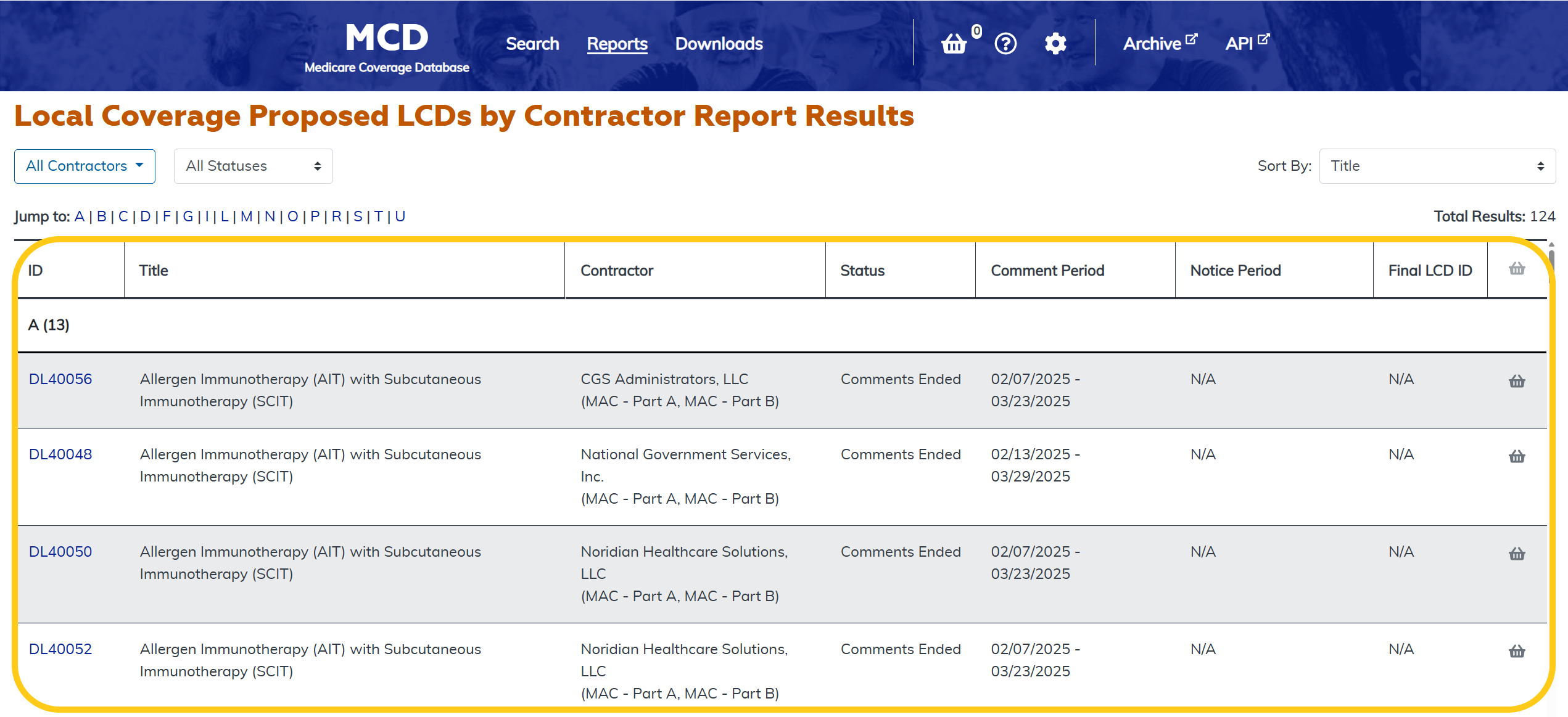
Task: Add DL40056 row to basket
Action: click(x=1517, y=381)
